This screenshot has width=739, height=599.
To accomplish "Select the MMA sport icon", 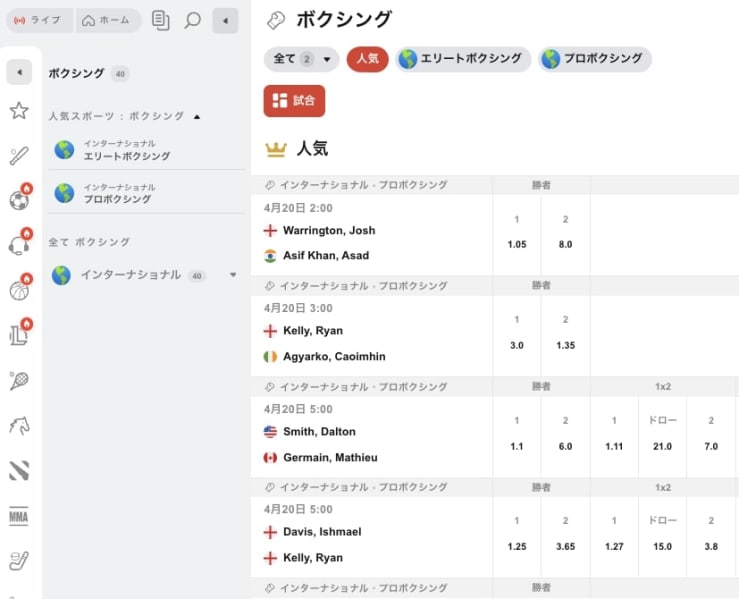I will point(19,516).
